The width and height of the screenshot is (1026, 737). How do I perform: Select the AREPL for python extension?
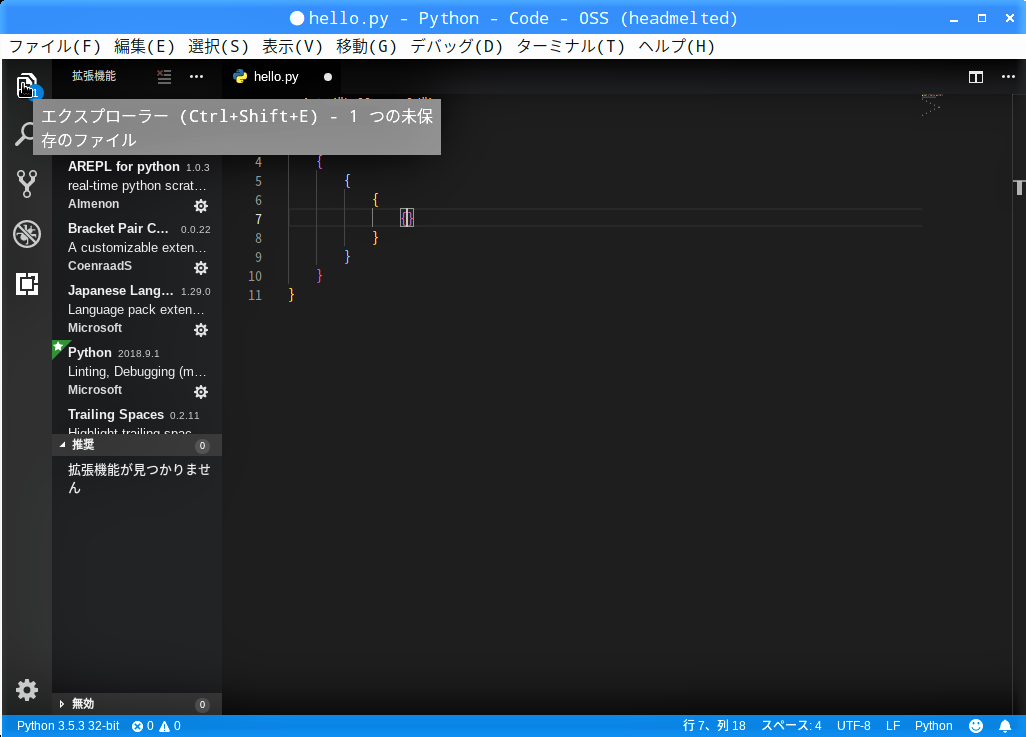(x=137, y=186)
